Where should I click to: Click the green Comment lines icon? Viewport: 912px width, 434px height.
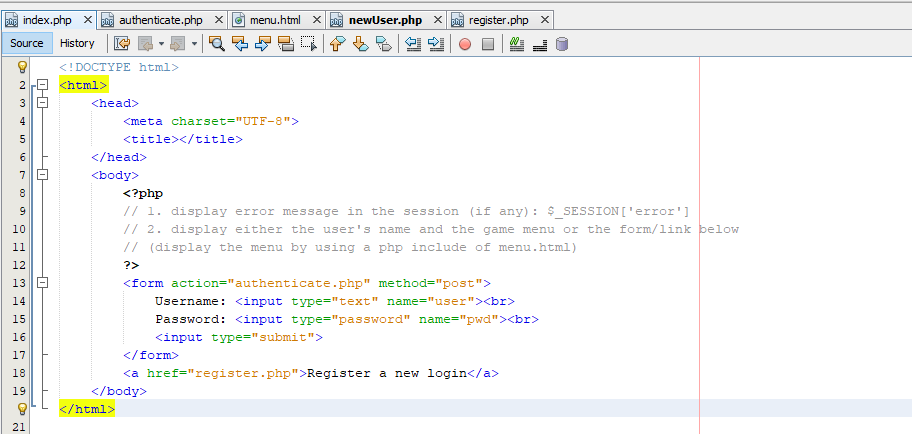pos(516,44)
